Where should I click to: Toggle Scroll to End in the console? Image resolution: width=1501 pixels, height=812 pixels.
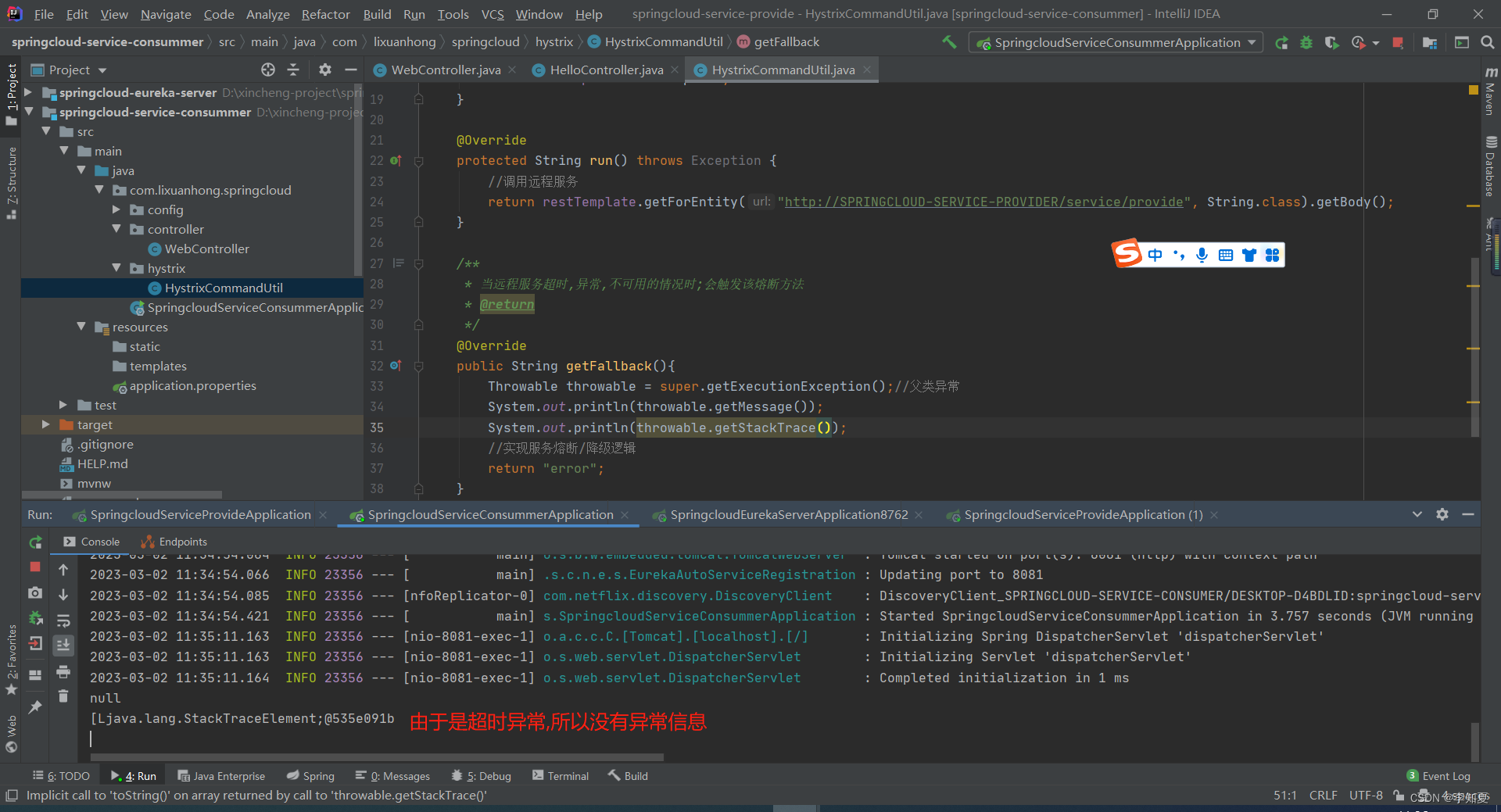pyautogui.click(x=63, y=645)
